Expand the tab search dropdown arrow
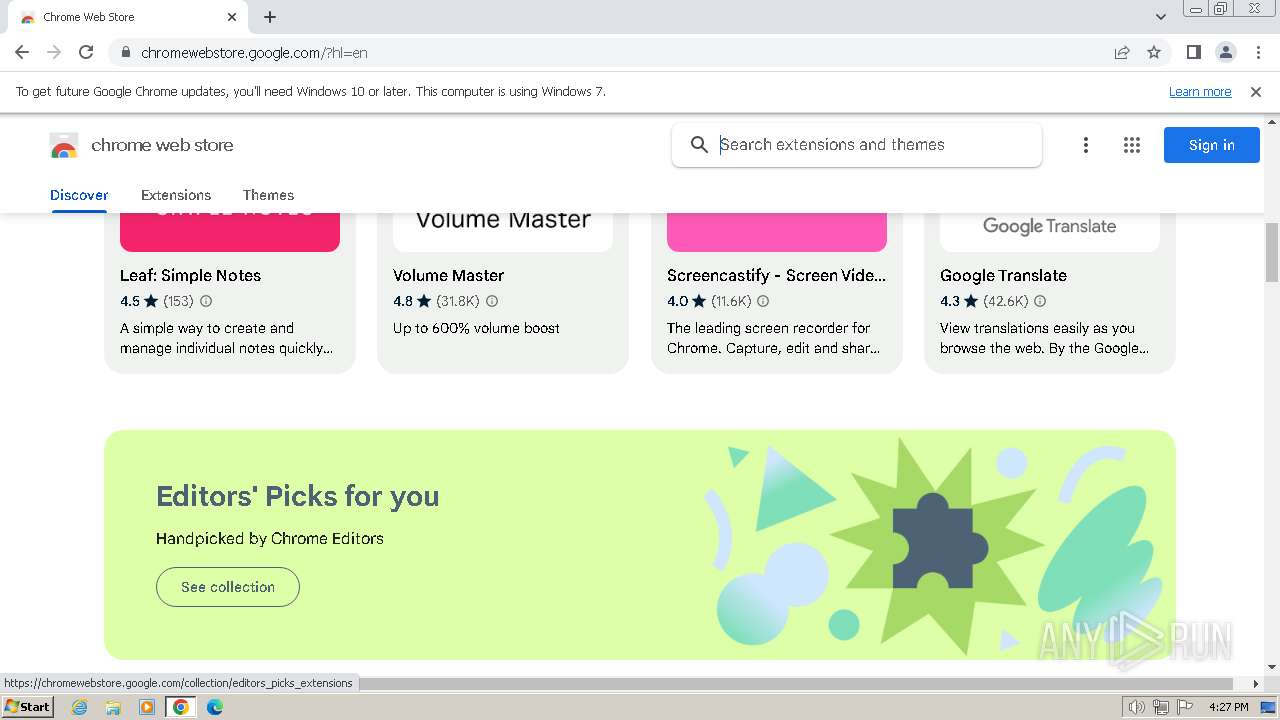 click(1160, 17)
